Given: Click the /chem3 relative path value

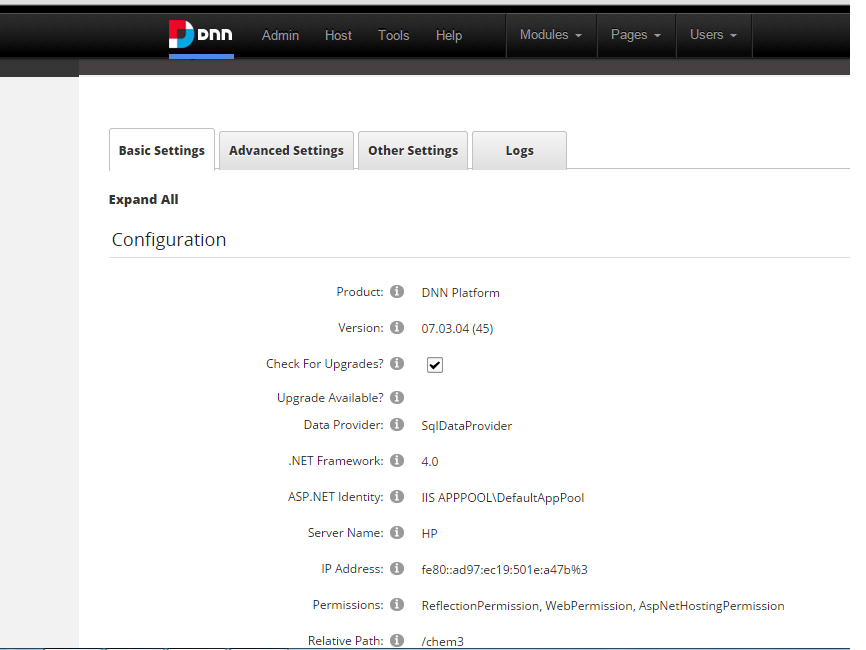Looking at the screenshot, I should coord(442,642).
